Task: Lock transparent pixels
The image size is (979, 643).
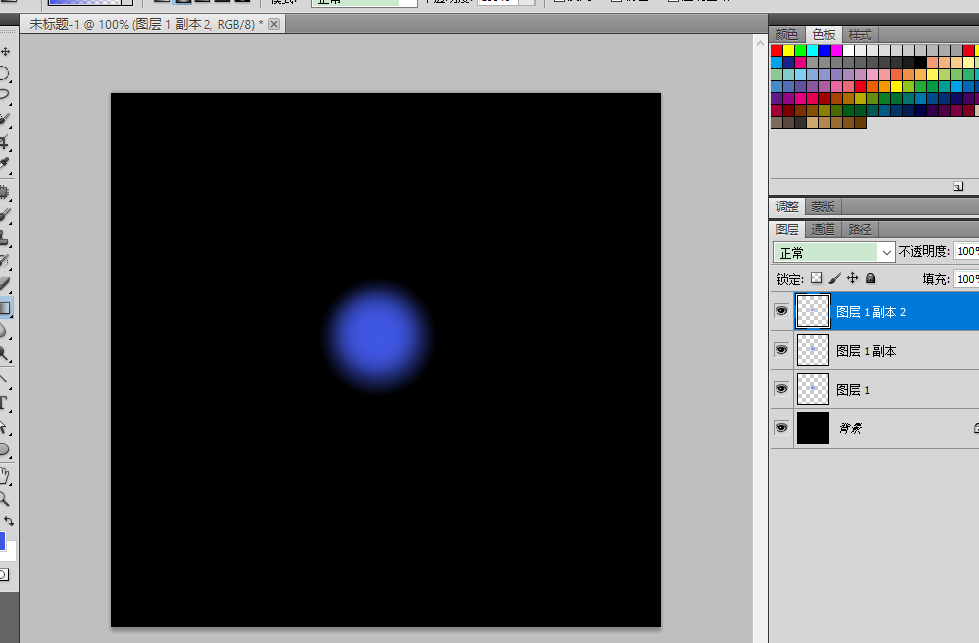Action: 816,278
